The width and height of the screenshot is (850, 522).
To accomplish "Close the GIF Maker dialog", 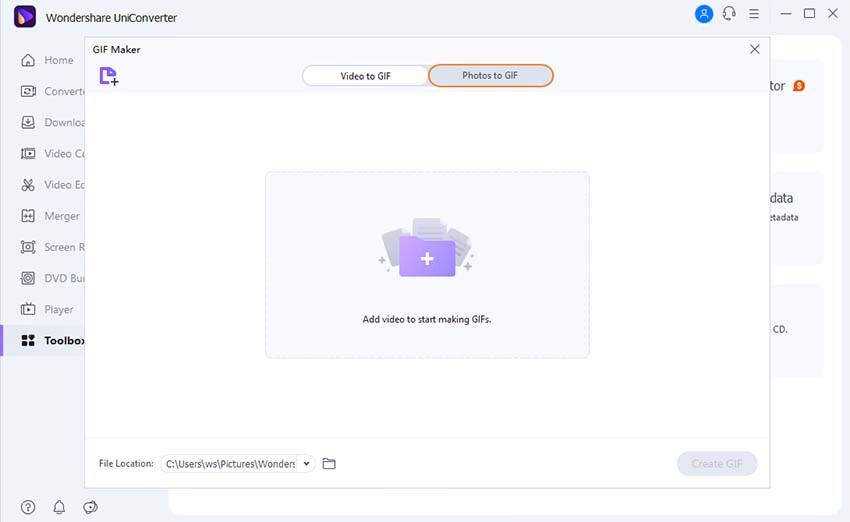I will (x=755, y=49).
